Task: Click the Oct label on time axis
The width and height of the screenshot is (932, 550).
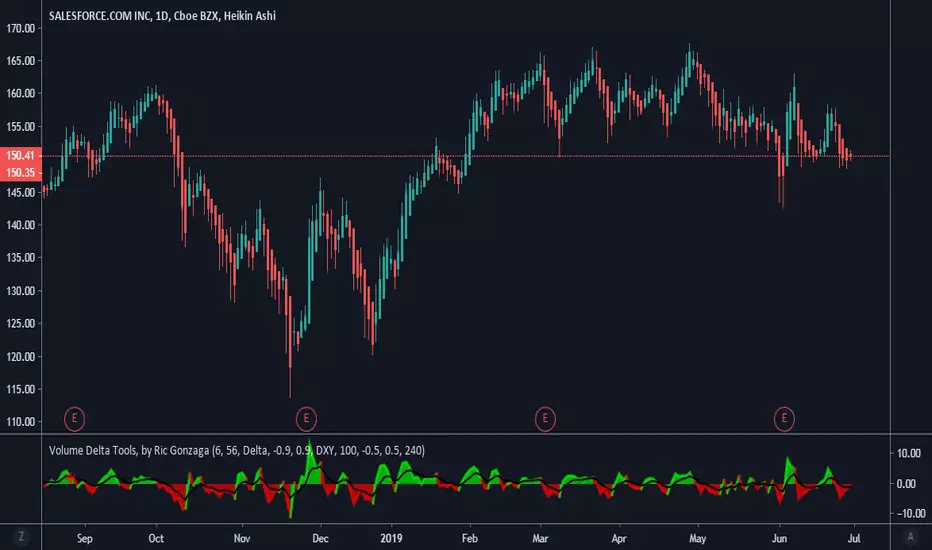Action: pyautogui.click(x=156, y=538)
